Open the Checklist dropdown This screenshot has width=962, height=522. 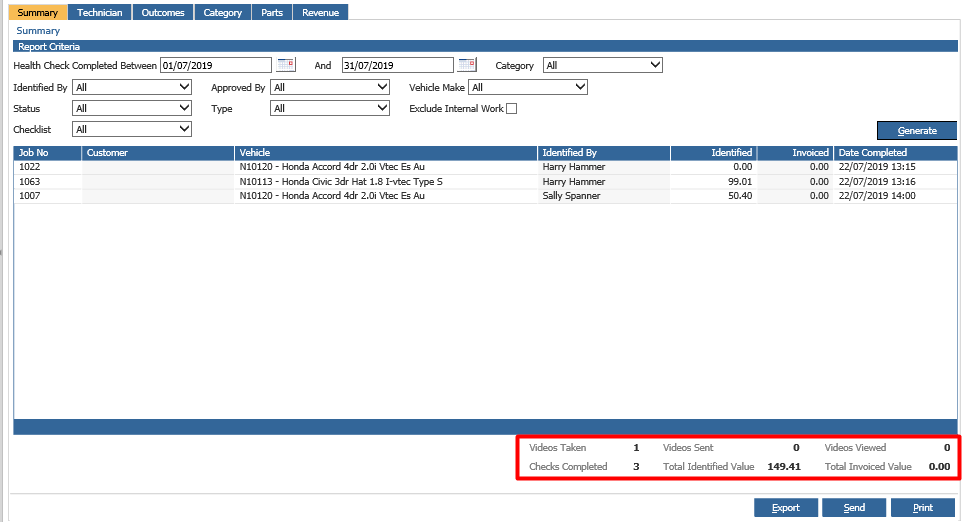pyautogui.click(x=132, y=129)
